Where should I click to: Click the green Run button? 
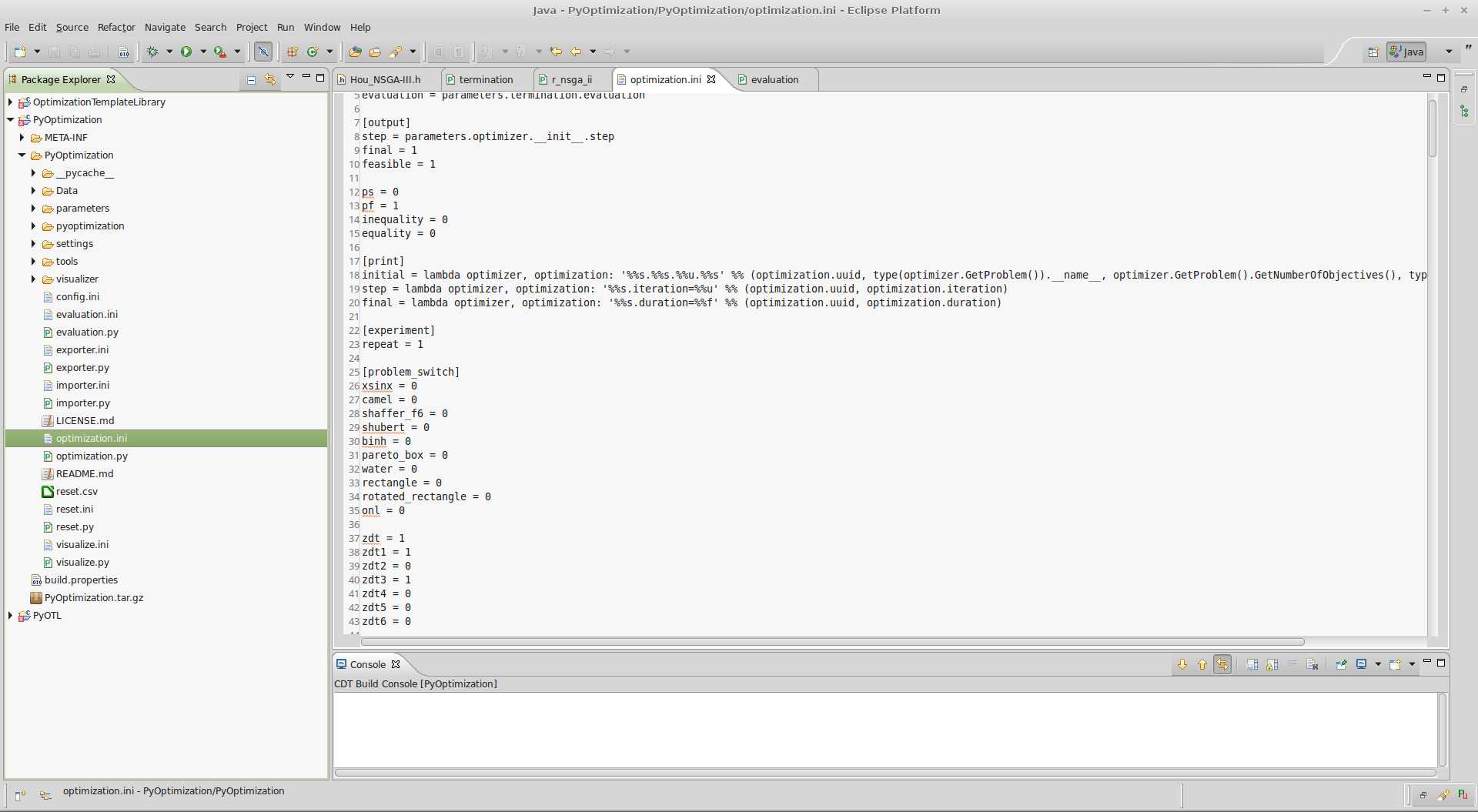coord(186,52)
